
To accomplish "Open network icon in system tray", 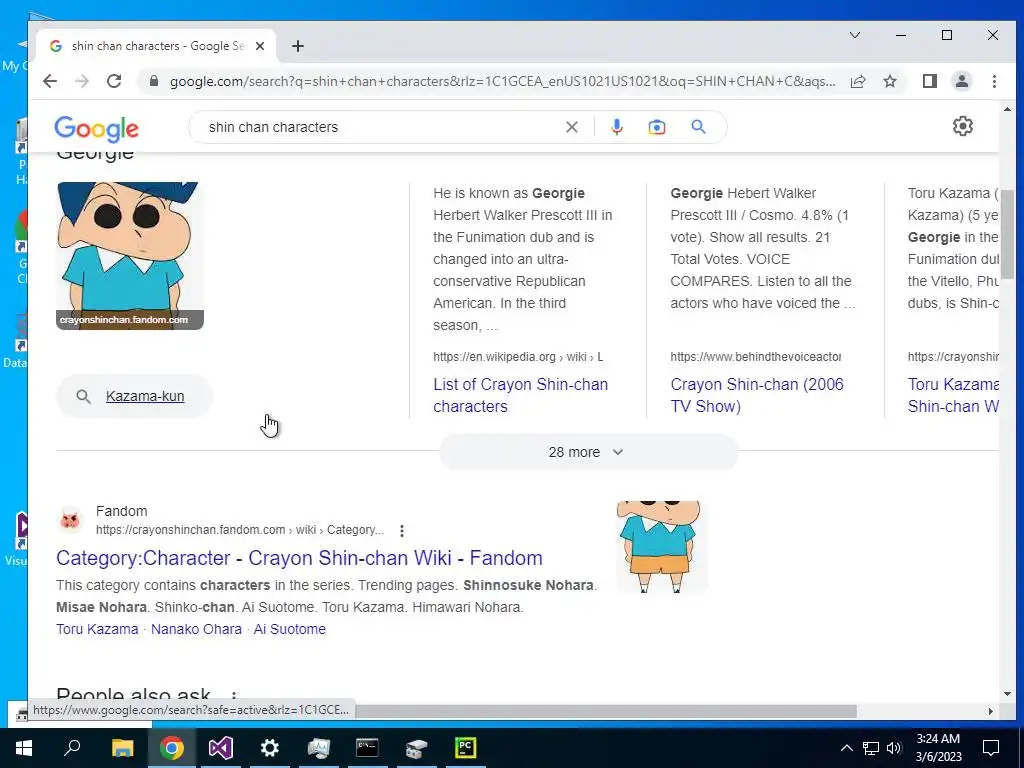I will tap(871, 748).
